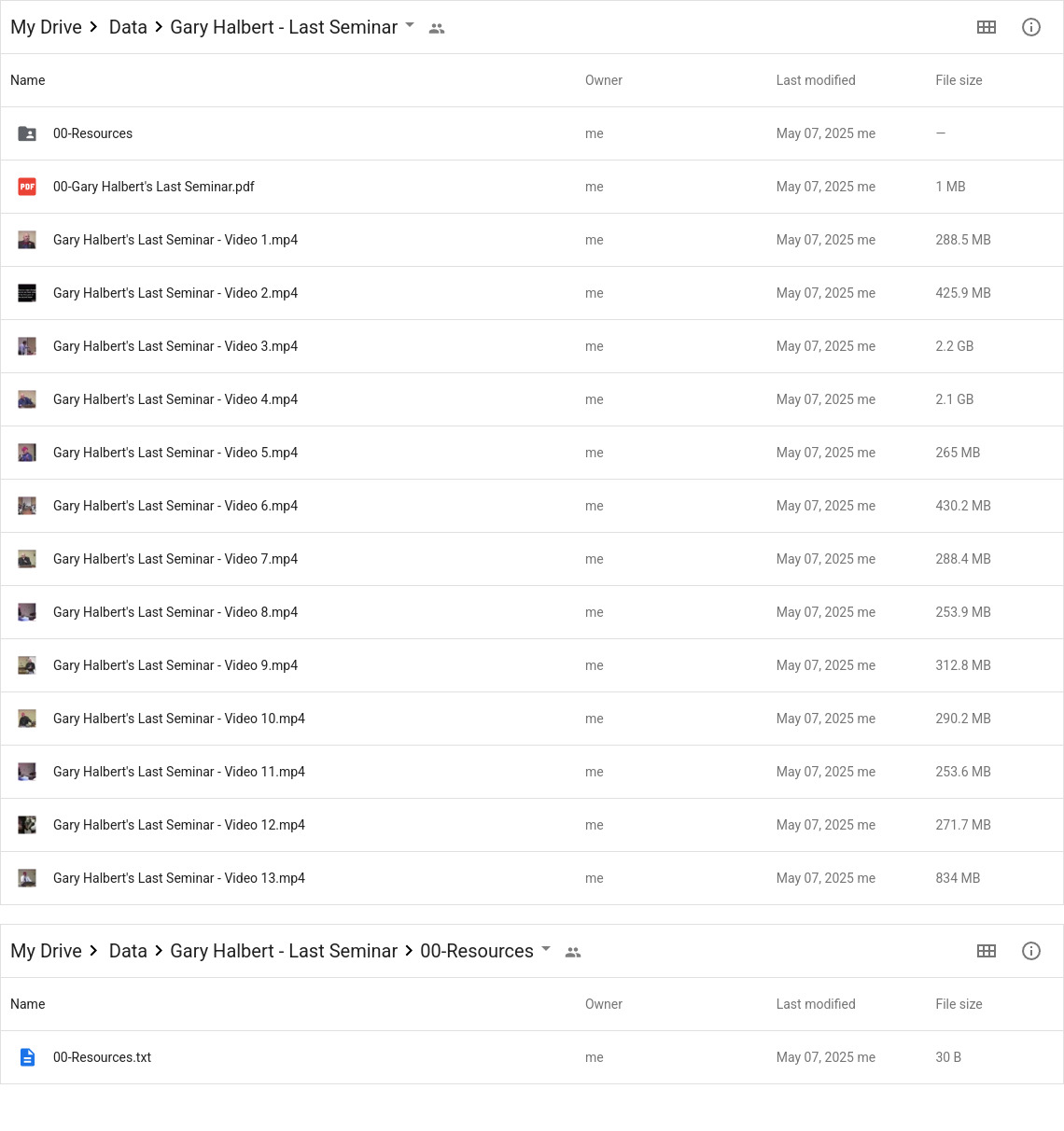
Task: Open info details for 00-Resources folder
Action: coord(1030,951)
